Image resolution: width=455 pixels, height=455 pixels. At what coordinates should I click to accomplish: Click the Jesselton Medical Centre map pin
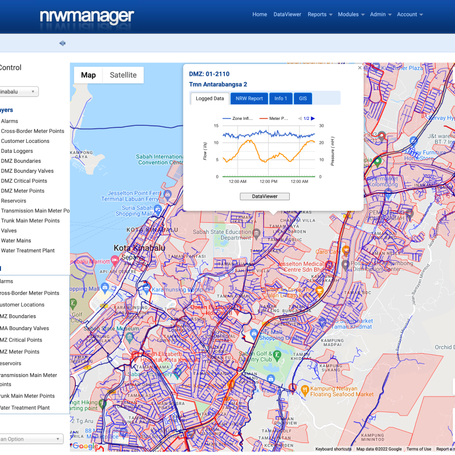tap(329, 265)
